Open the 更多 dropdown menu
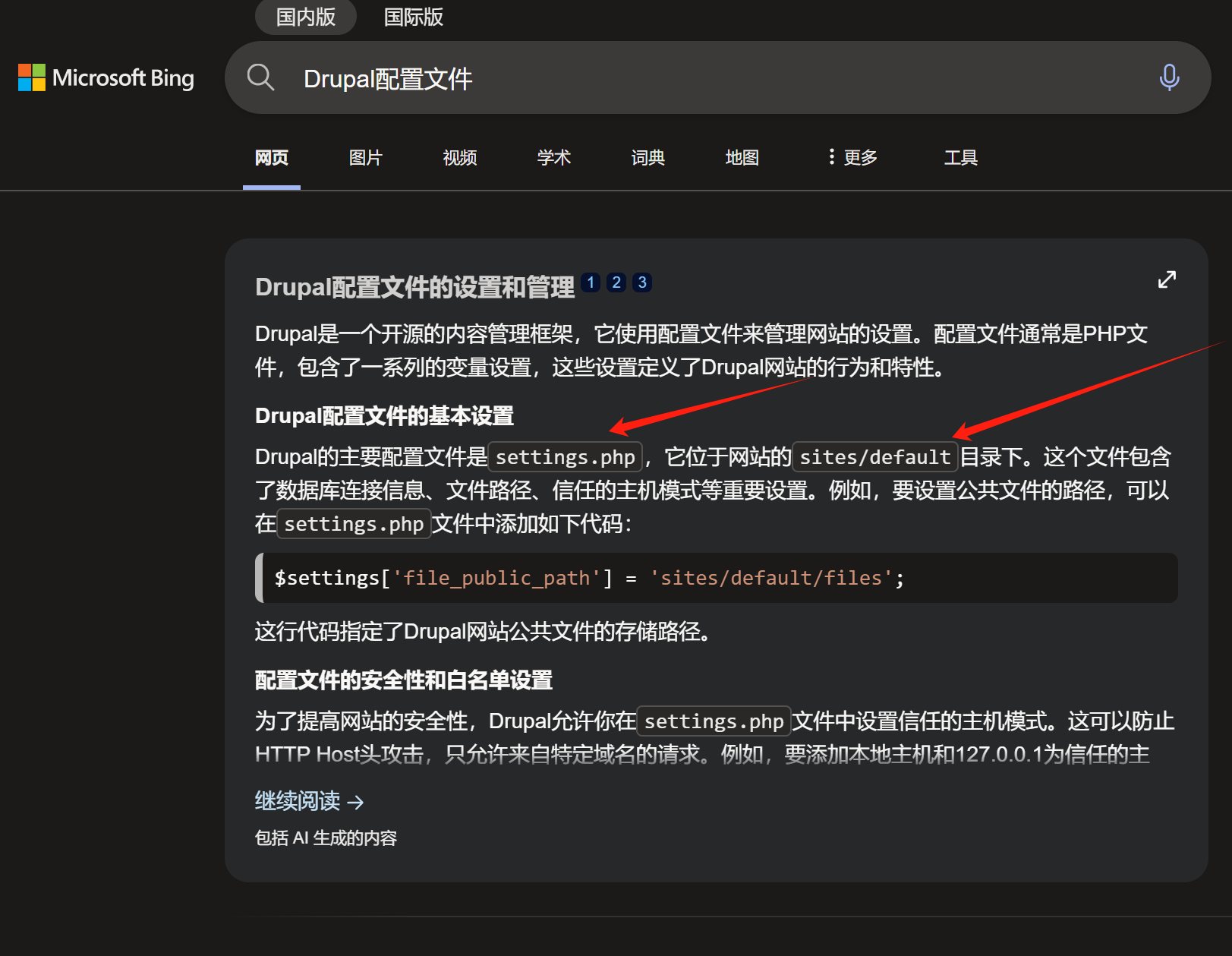Viewport: 1232px width, 956px height. coord(853,157)
